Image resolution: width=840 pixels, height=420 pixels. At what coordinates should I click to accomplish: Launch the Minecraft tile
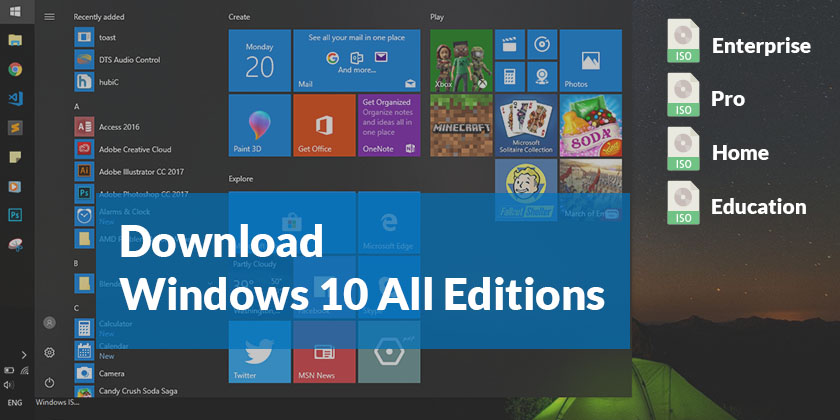[461, 125]
